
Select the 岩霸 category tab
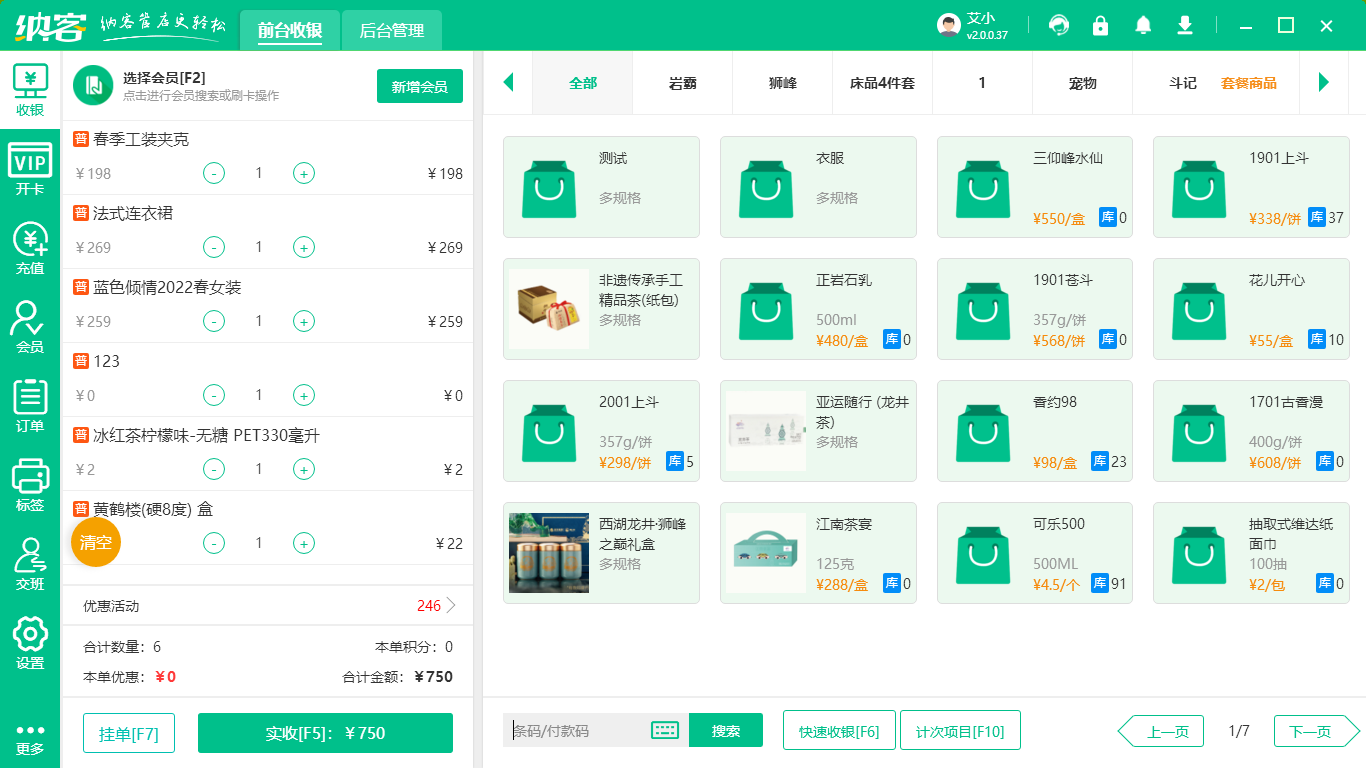(x=682, y=84)
